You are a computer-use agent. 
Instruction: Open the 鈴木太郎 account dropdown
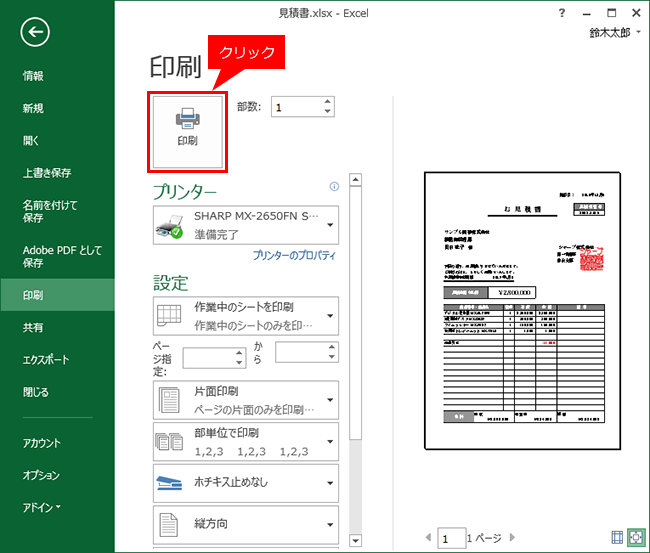click(x=615, y=33)
